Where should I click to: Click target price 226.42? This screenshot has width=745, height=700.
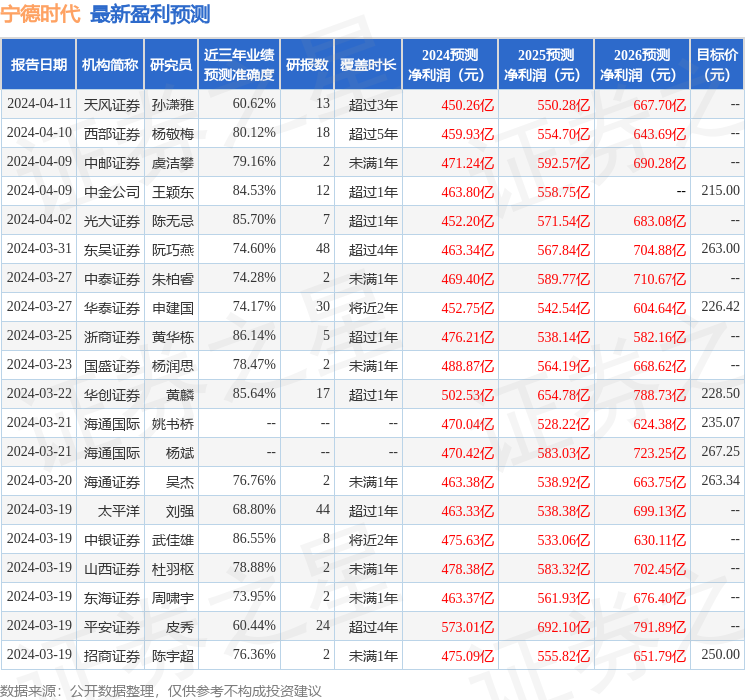(x=720, y=307)
